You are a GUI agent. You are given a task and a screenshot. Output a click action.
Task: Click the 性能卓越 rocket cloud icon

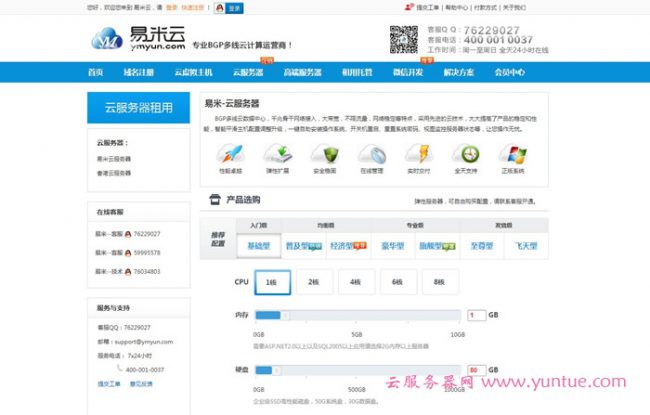click(229, 155)
